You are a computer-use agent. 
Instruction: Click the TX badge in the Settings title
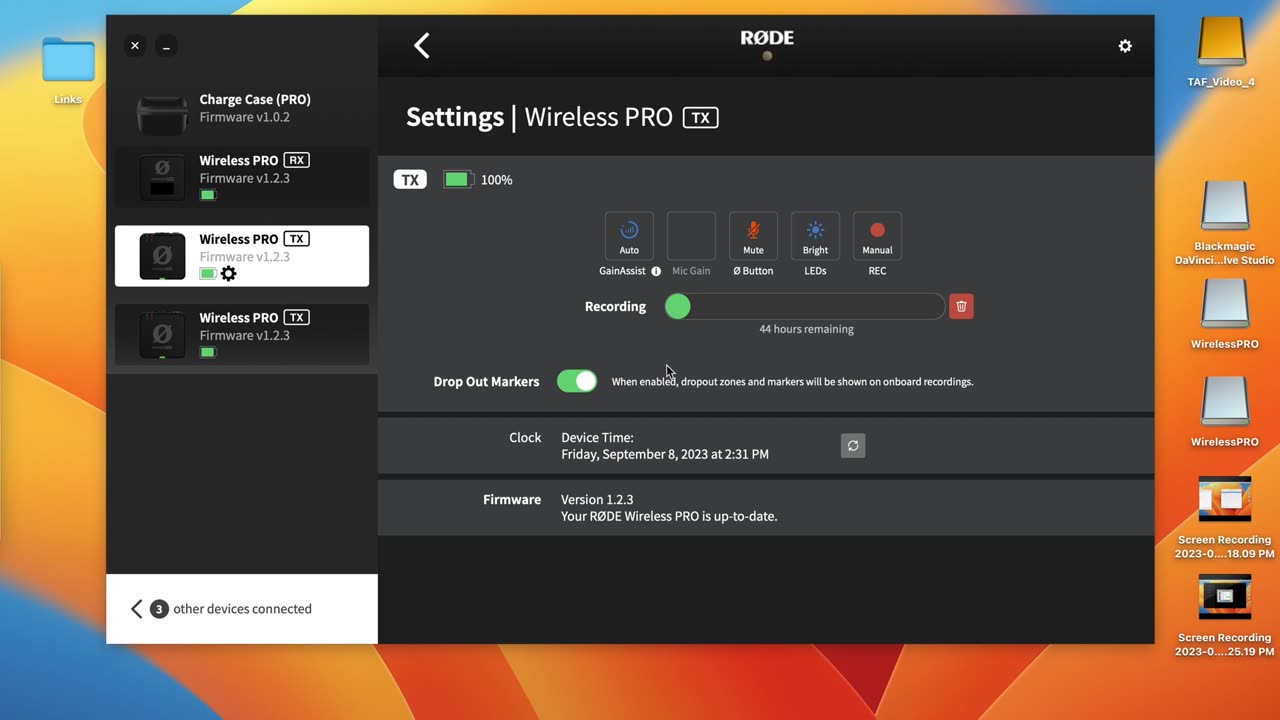point(701,118)
